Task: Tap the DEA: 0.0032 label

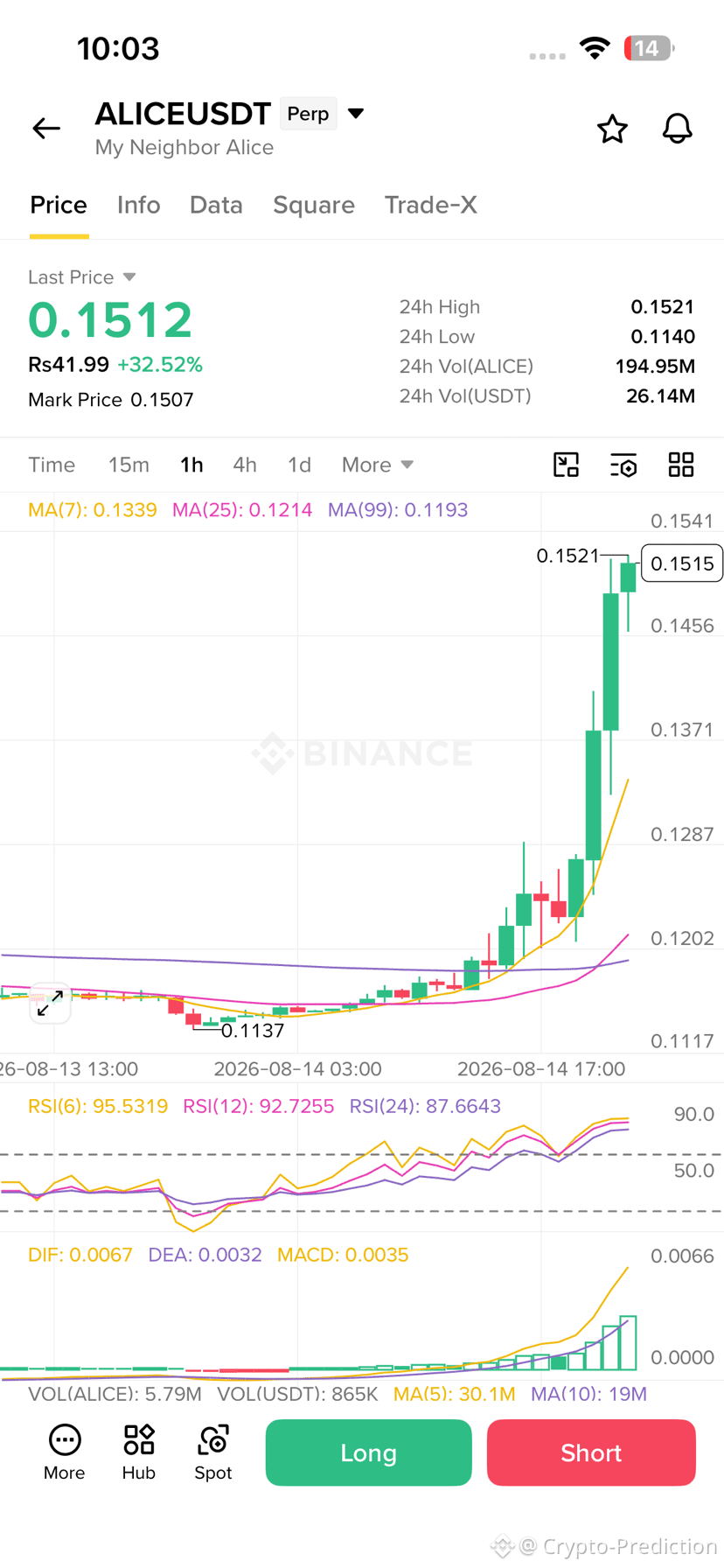Action: 205,1255
